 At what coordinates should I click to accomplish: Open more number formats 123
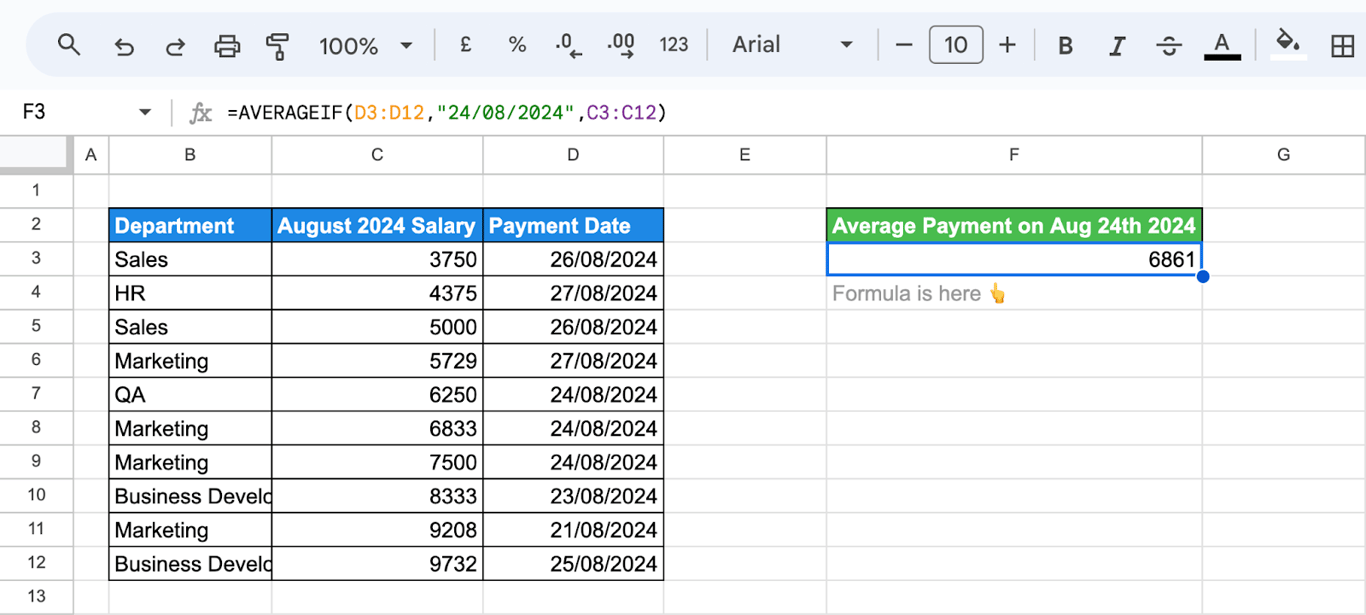click(674, 45)
